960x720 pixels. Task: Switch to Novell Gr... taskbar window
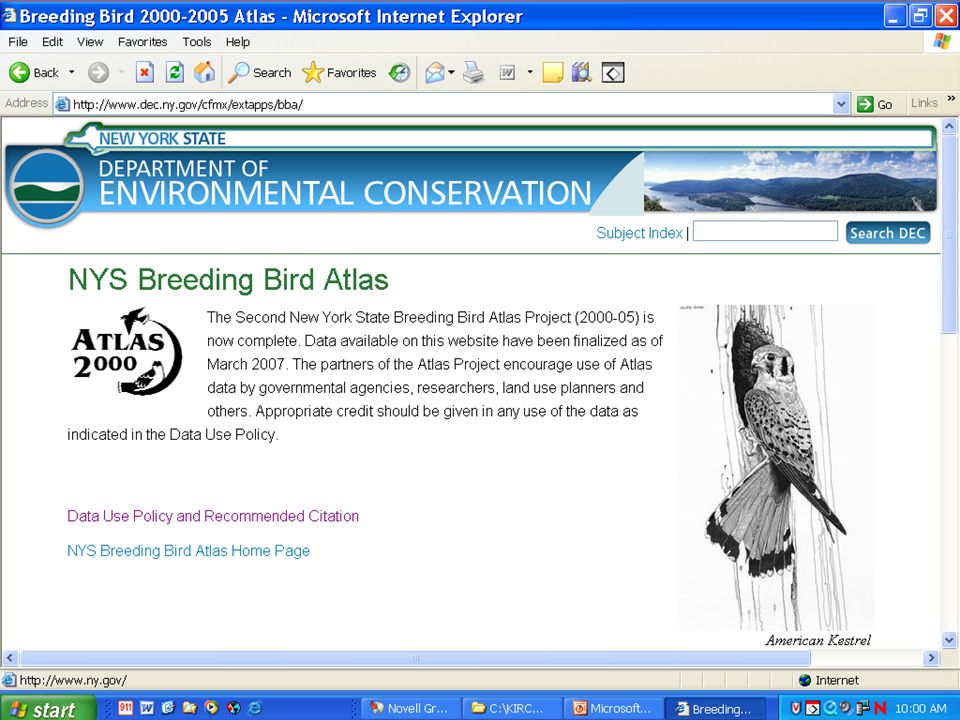[409, 708]
